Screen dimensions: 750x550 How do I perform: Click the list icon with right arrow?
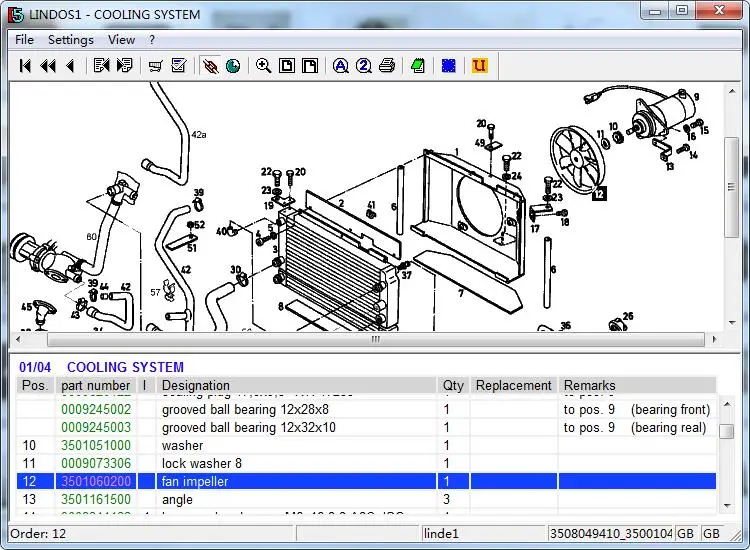[x=124, y=66]
